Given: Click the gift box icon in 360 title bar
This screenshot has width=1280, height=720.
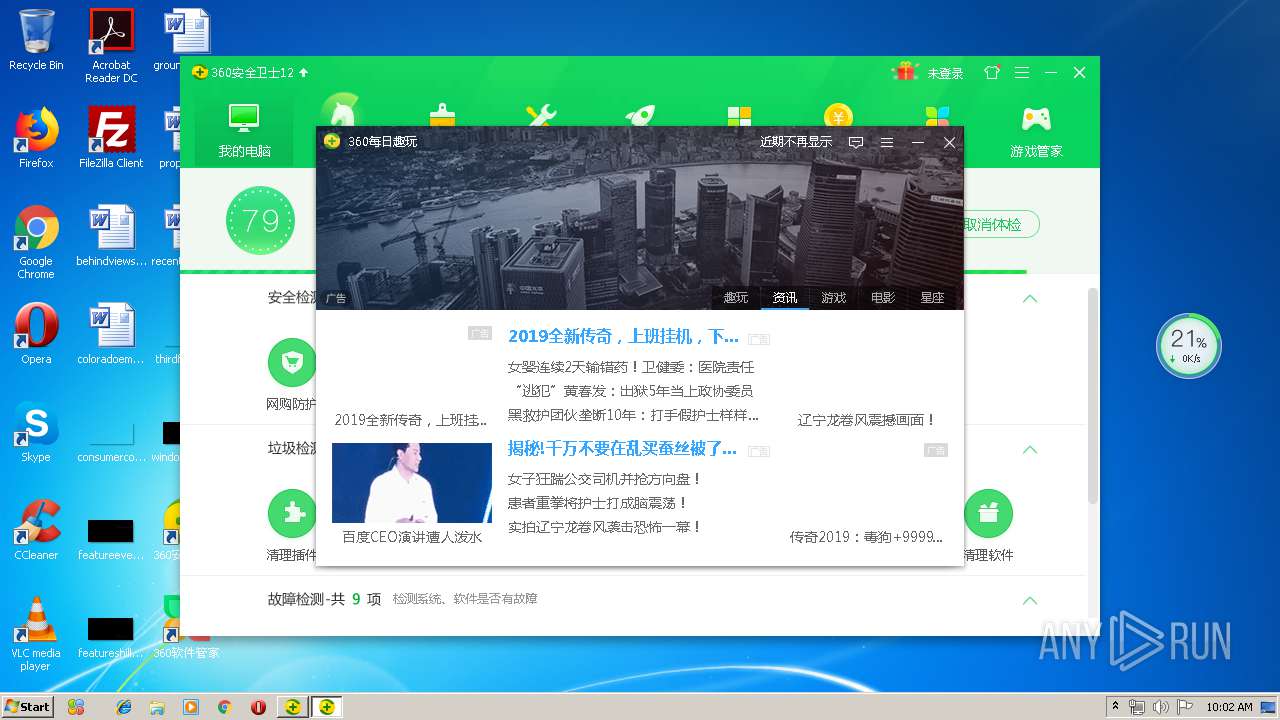Looking at the screenshot, I should point(906,72).
